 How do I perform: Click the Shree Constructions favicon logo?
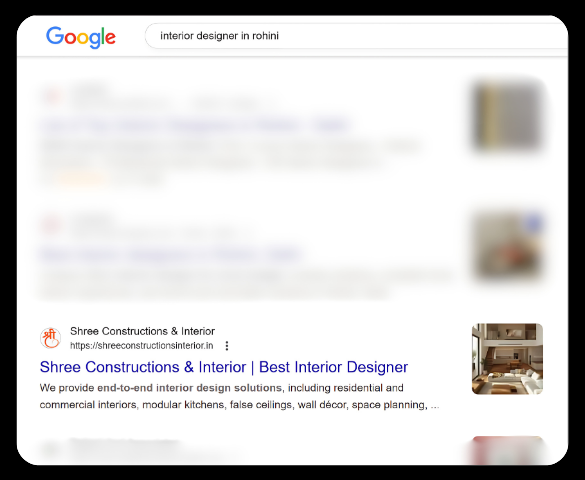(x=50, y=338)
